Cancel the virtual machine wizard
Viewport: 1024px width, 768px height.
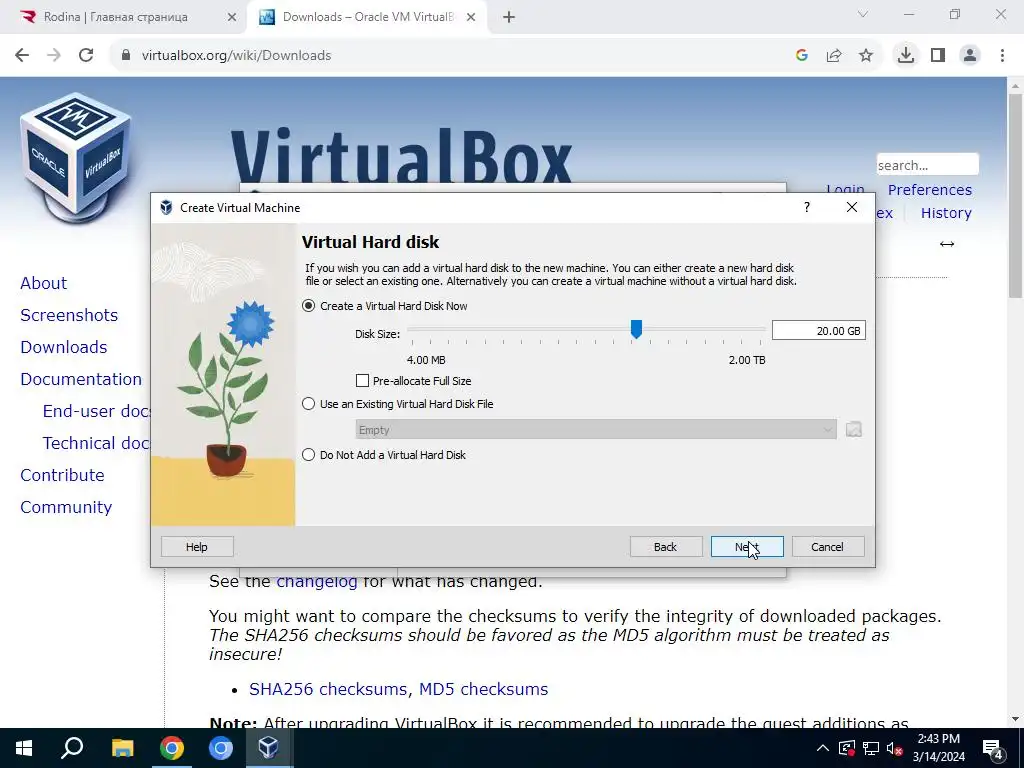tap(828, 547)
